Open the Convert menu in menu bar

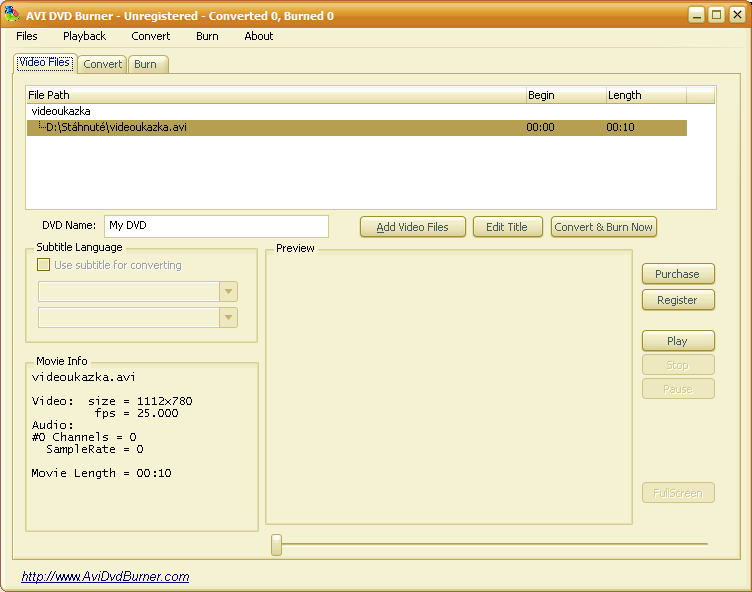click(151, 36)
